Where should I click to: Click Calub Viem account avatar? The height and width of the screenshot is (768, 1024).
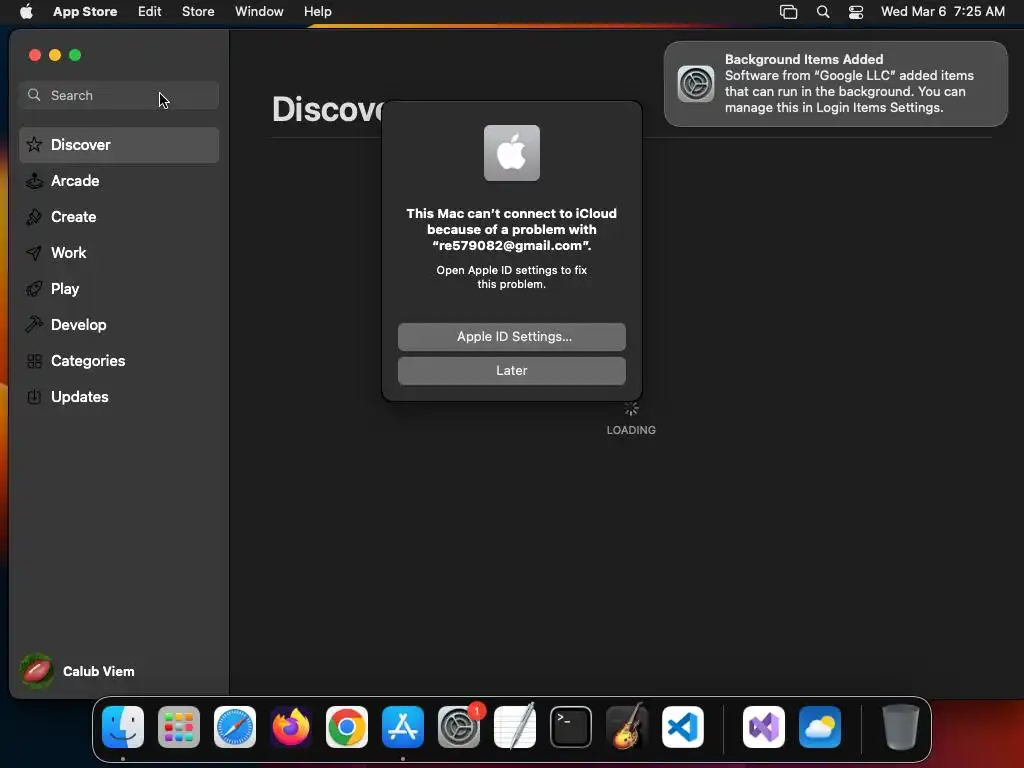[x=37, y=671]
